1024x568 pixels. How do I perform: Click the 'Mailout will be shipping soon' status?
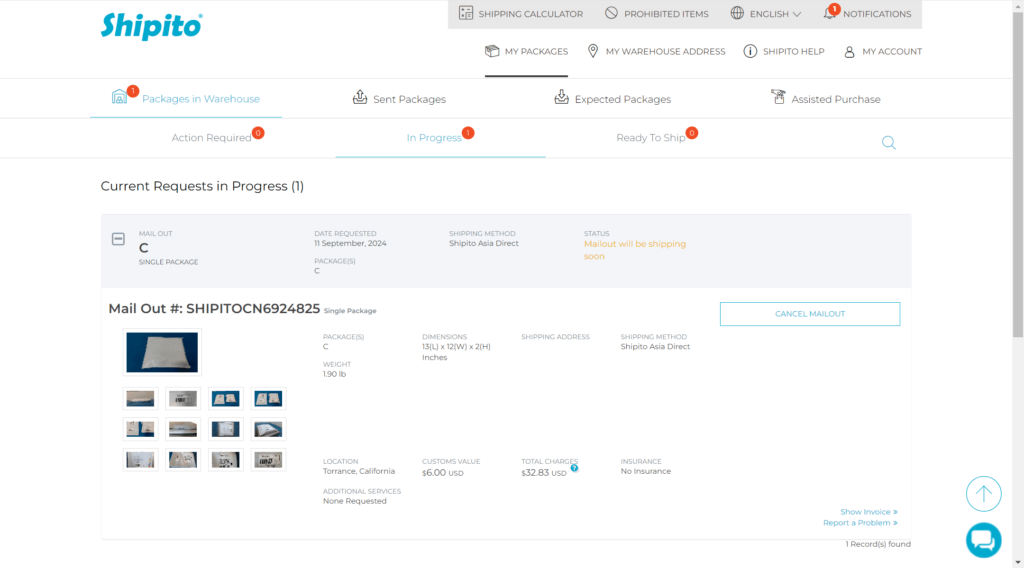point(635,250)
